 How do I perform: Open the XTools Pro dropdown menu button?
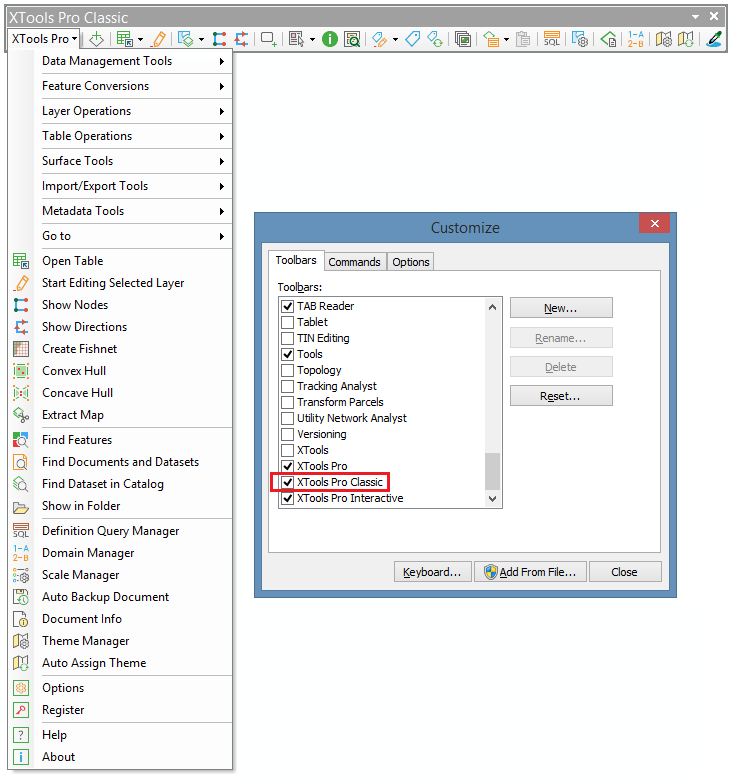coord(44,39)
